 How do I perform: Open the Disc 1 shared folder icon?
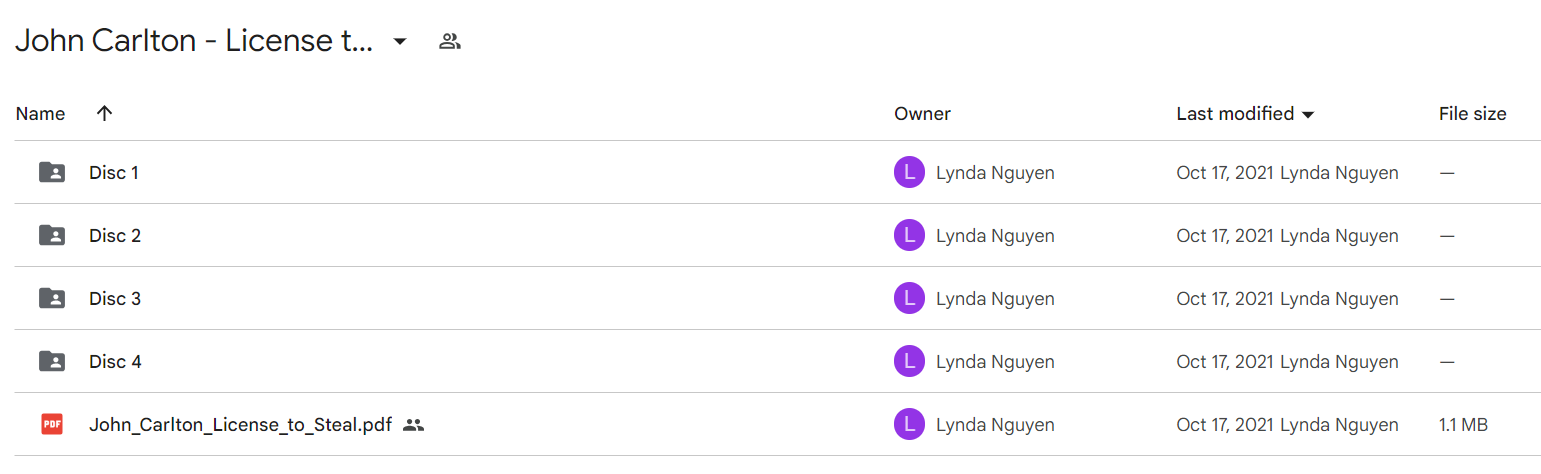click(52, 173)
